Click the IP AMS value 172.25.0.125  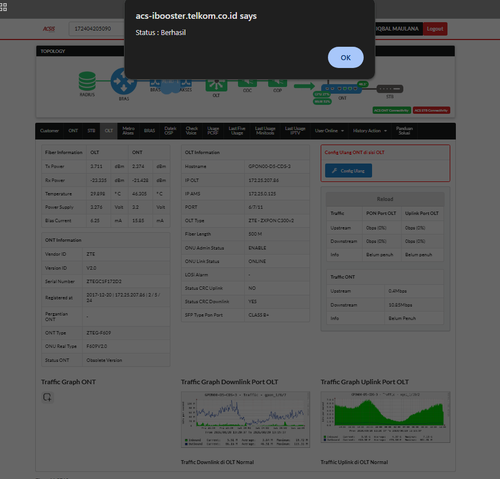(262, 194)
